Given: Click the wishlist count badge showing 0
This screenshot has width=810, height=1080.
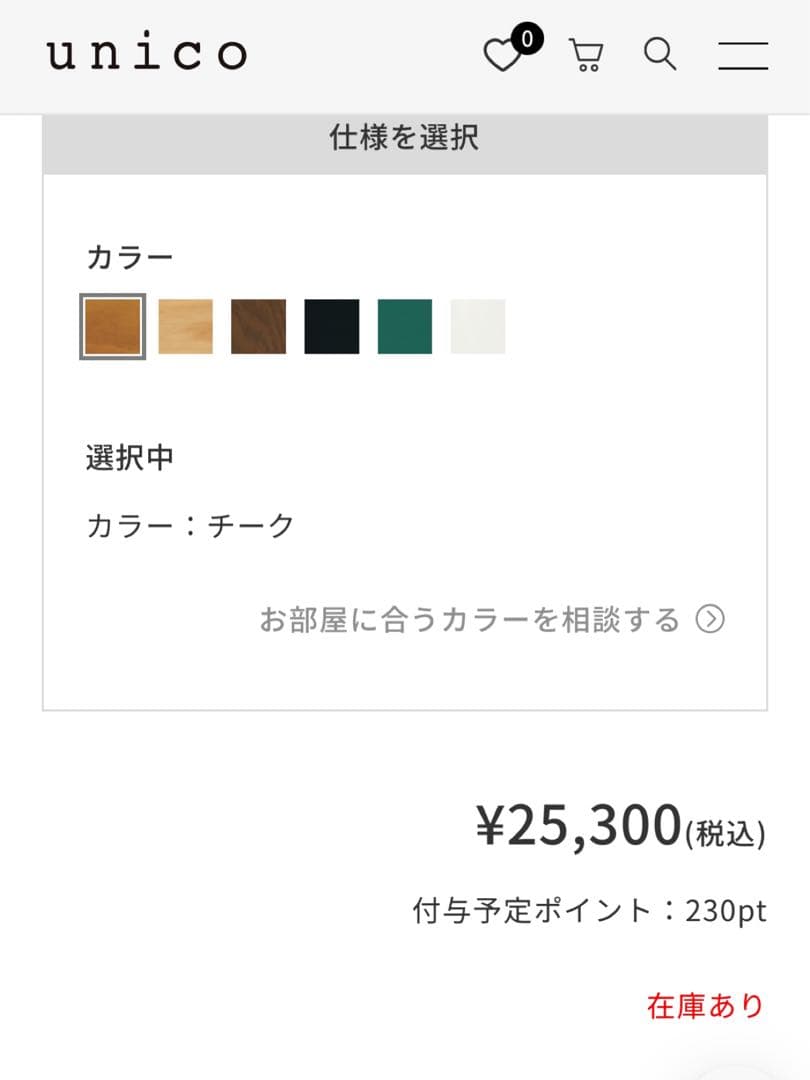Looking at the screenshot, I should pyautogui.click(x=525, y=38).
